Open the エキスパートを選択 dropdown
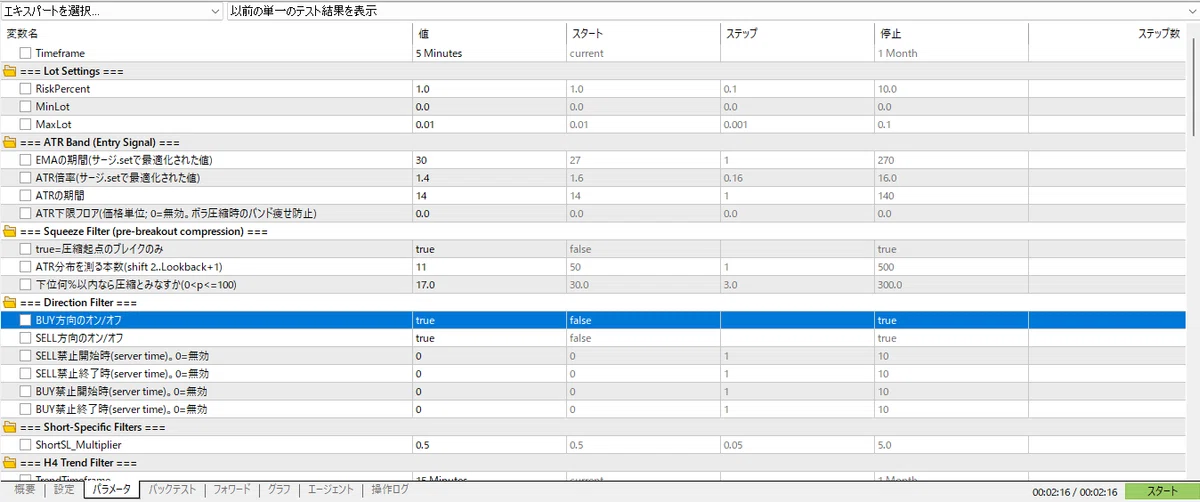The height and width of the screenshot is (502, 1200). click(x=112, y=11)
